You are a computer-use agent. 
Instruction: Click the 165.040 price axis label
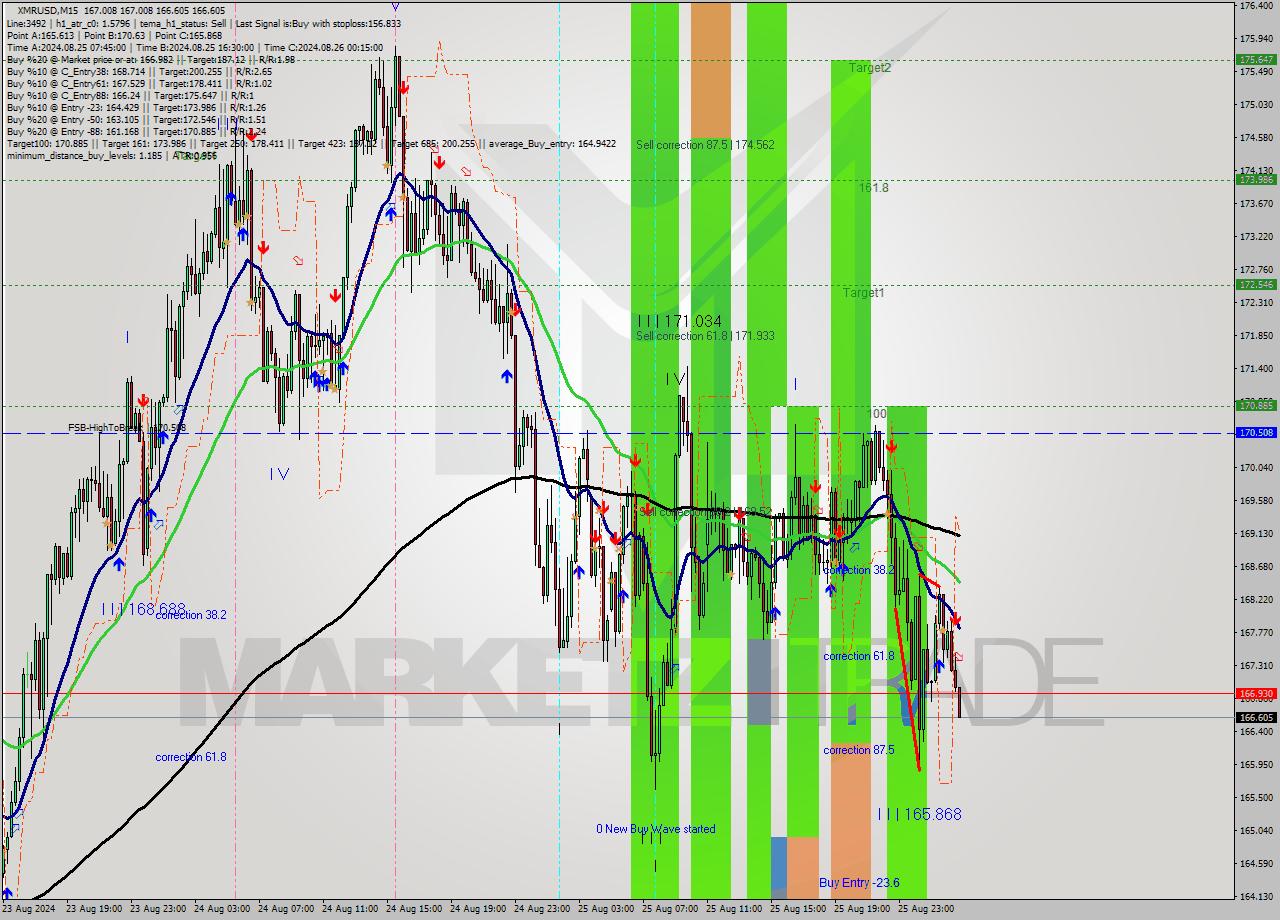(x=1256, y=831)
